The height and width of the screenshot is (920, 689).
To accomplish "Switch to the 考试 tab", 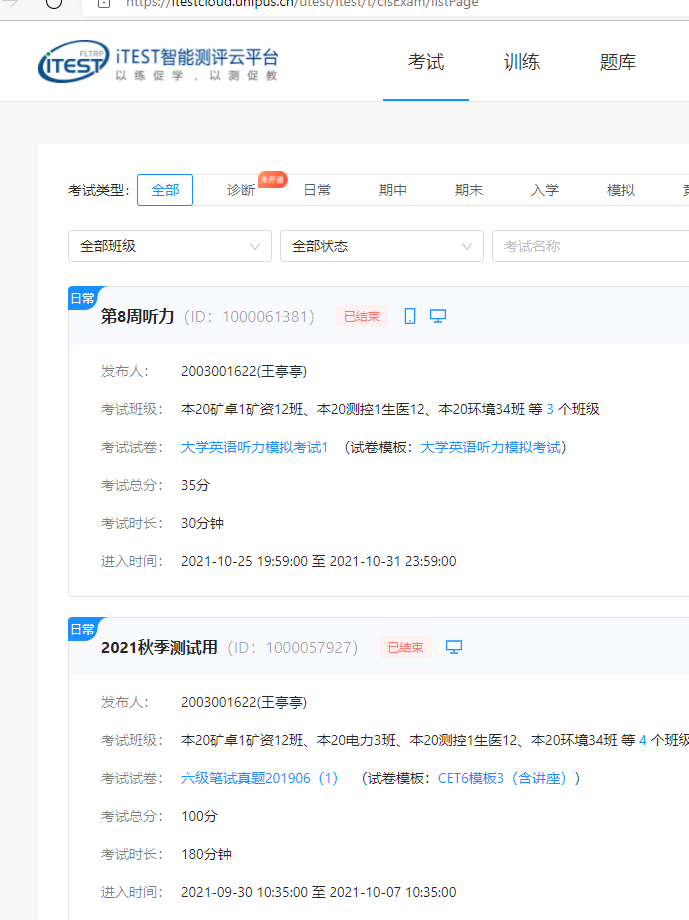I will (426, 62).
